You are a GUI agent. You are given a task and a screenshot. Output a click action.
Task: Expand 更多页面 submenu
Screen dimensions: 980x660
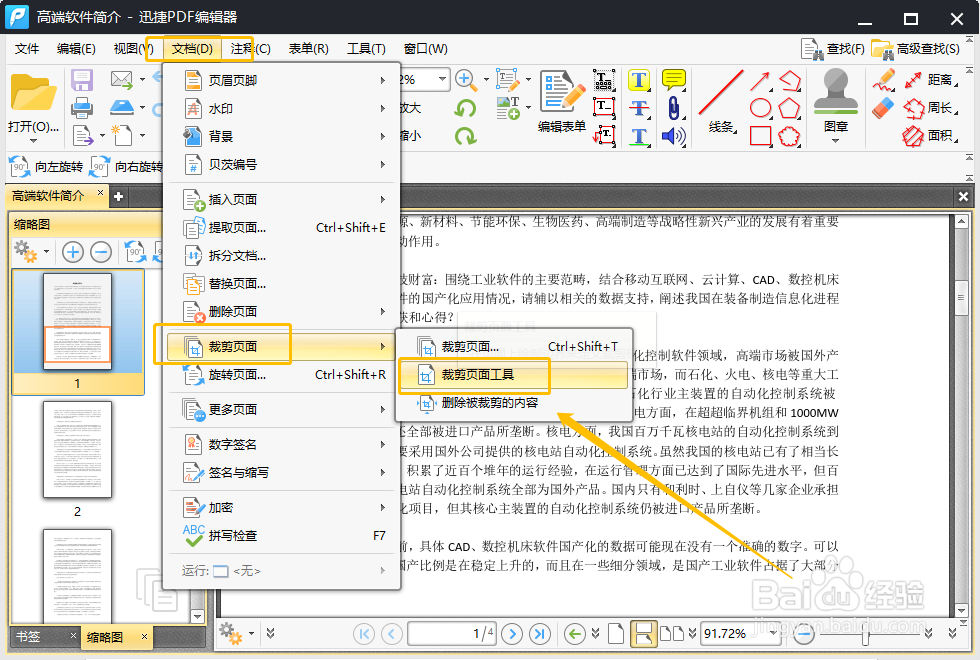click(x=284, y=409)
